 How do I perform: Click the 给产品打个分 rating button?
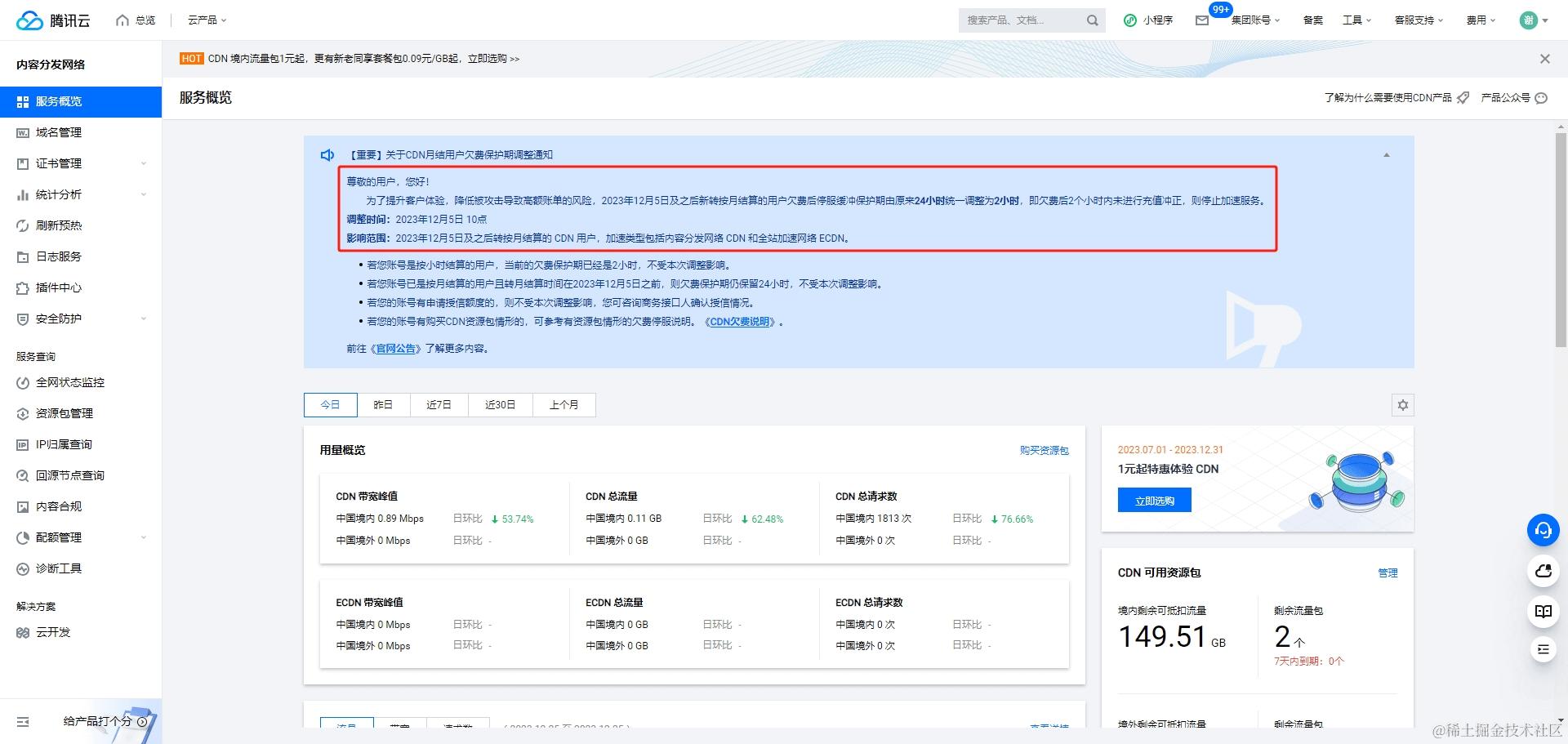pos(105,722)
